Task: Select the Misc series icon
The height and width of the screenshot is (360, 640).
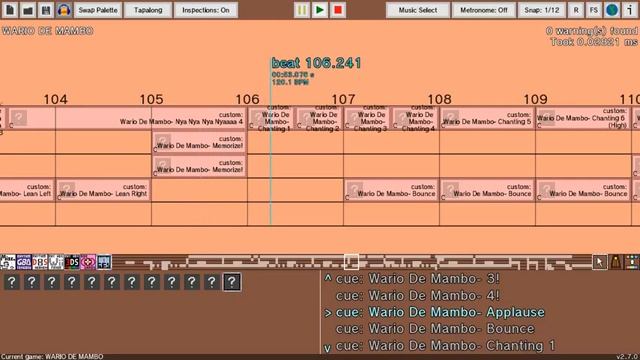Action: [x=8, y=262]
